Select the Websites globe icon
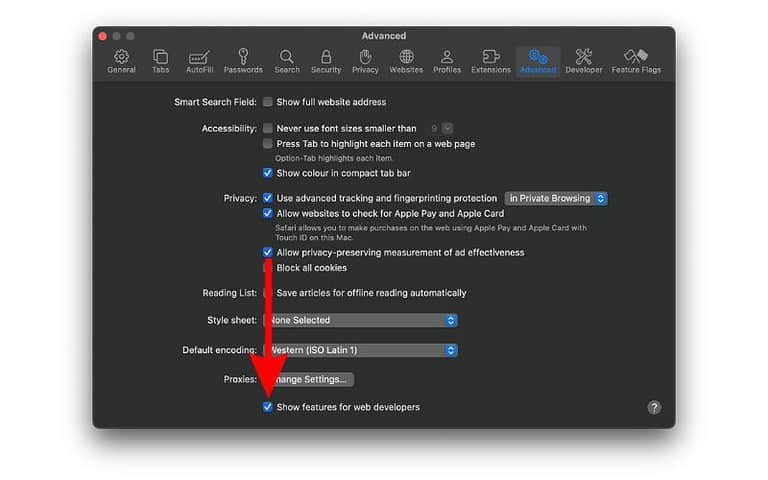 click(x=406, y=61)
